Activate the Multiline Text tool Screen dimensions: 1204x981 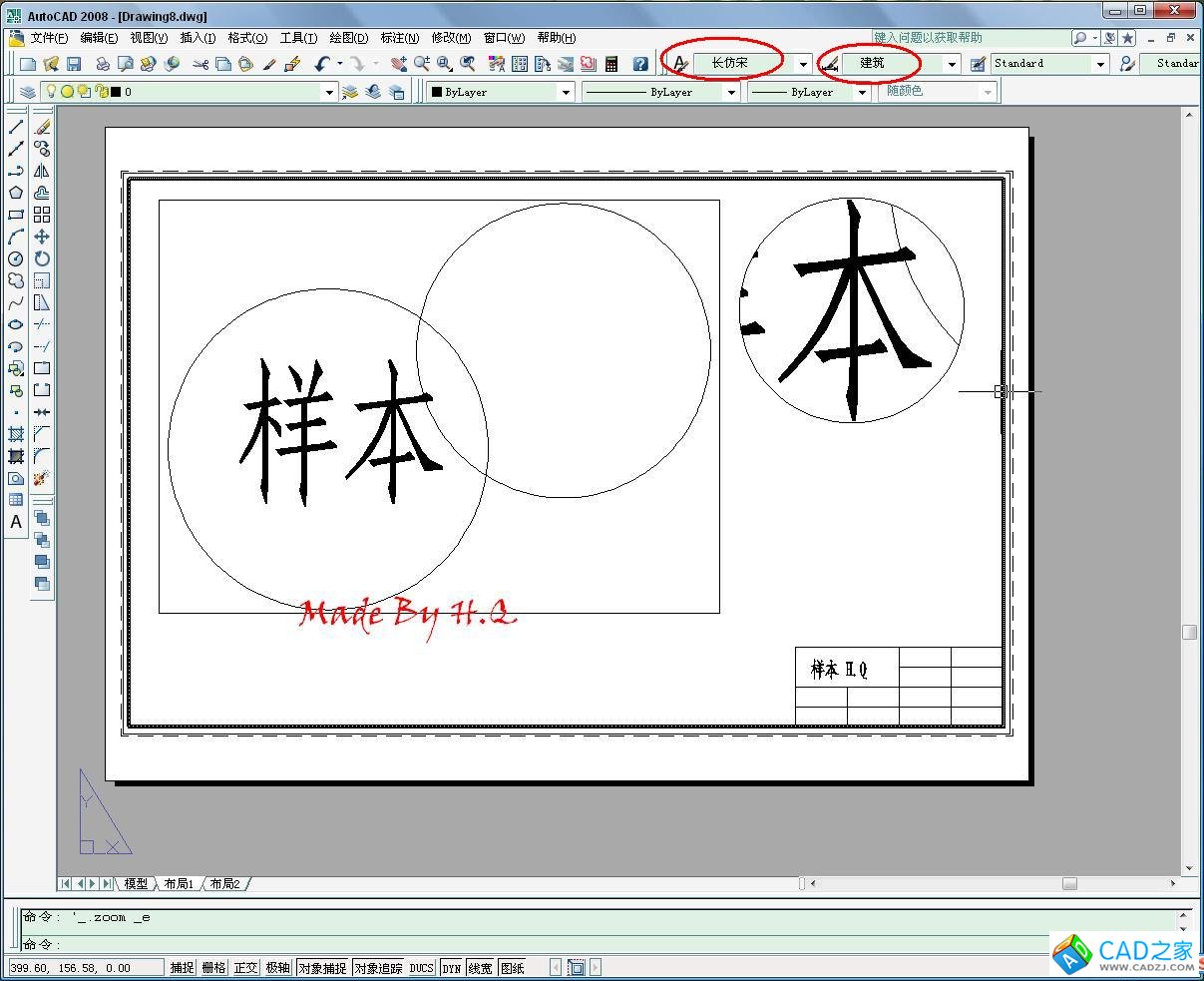coord(16,522)
